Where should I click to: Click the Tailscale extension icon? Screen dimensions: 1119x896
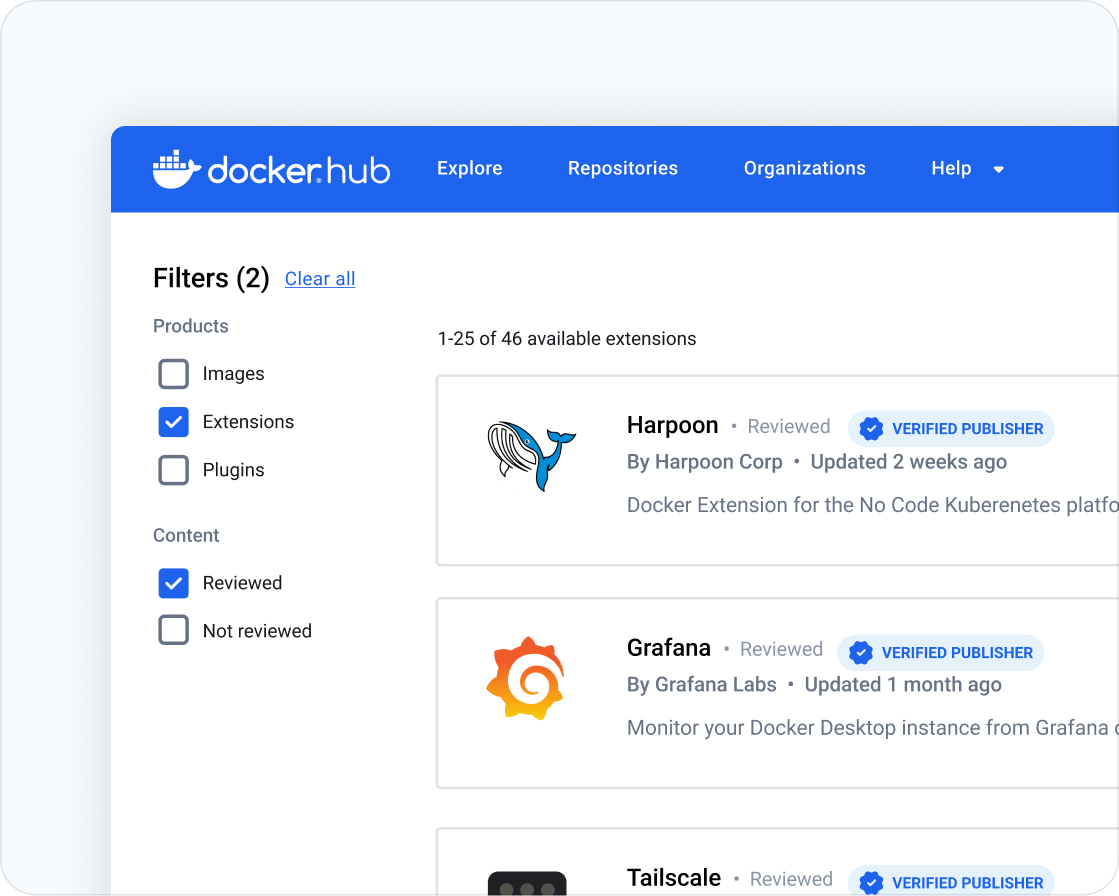click(528, 884)
